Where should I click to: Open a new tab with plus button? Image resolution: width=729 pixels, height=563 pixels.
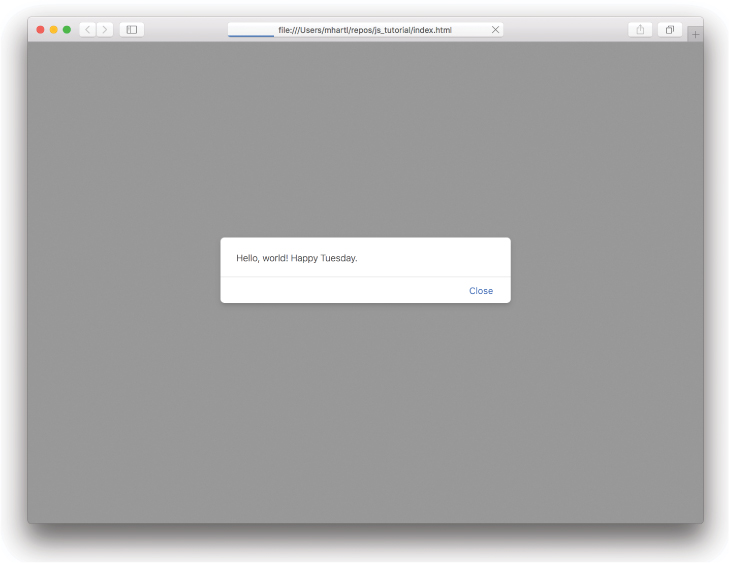[695, 34]
